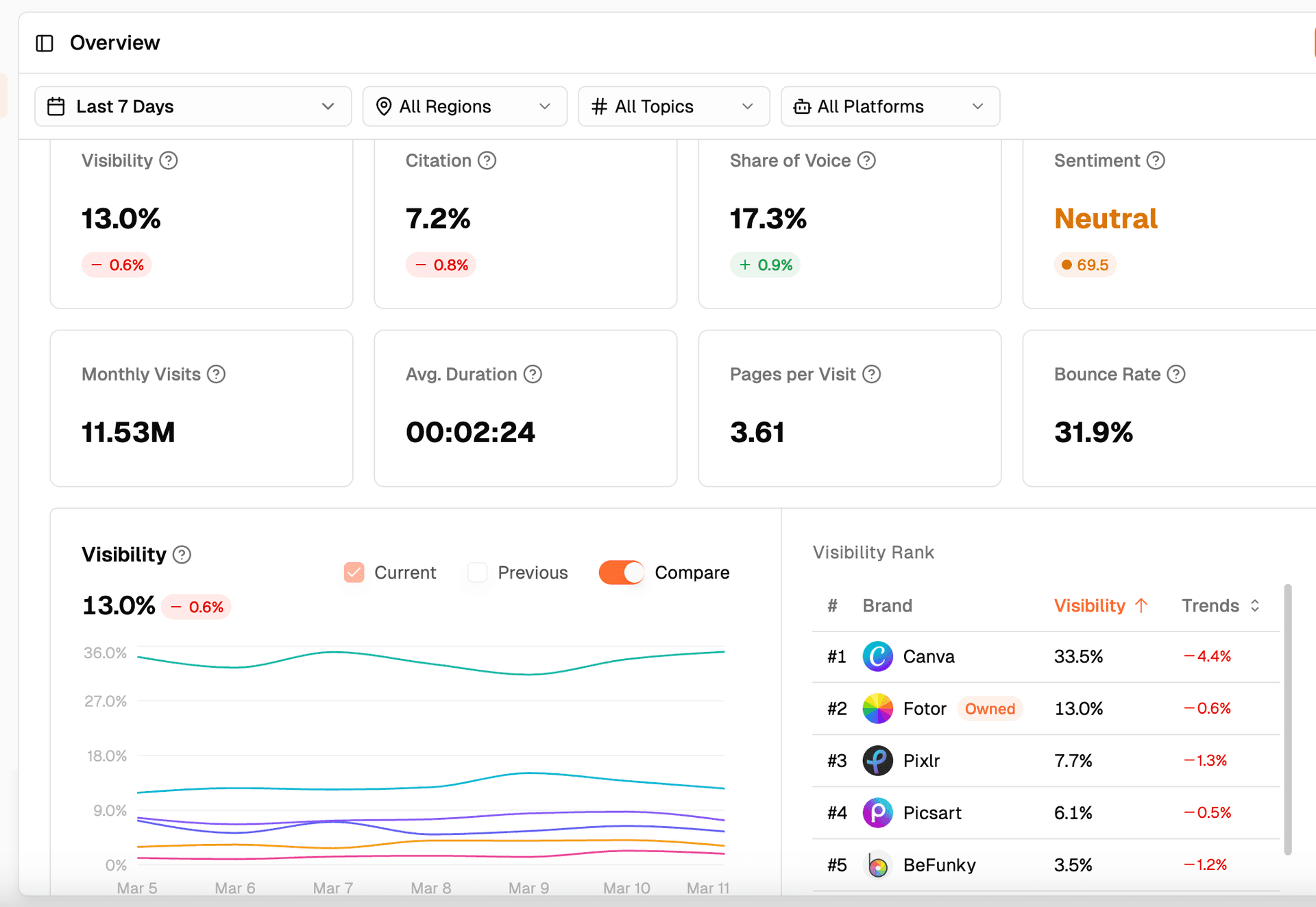Click the Fotor color wheel logo
Screen dimensions: 1316x907
(x=878, y=709)
